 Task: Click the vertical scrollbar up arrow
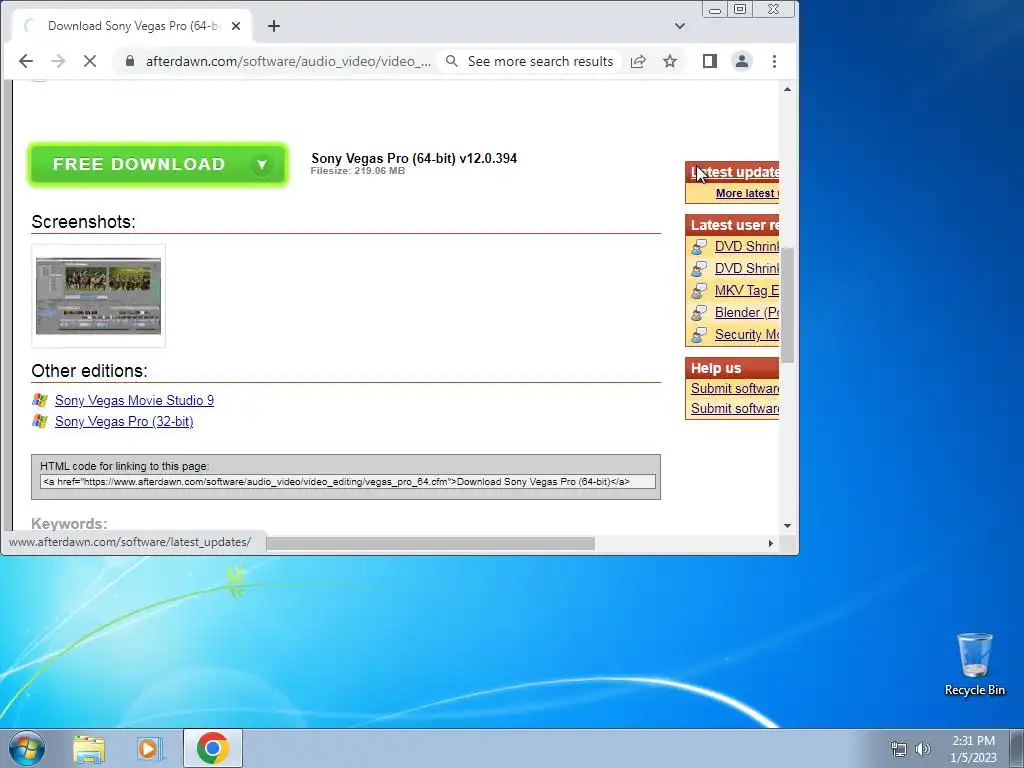coord(788,89)
